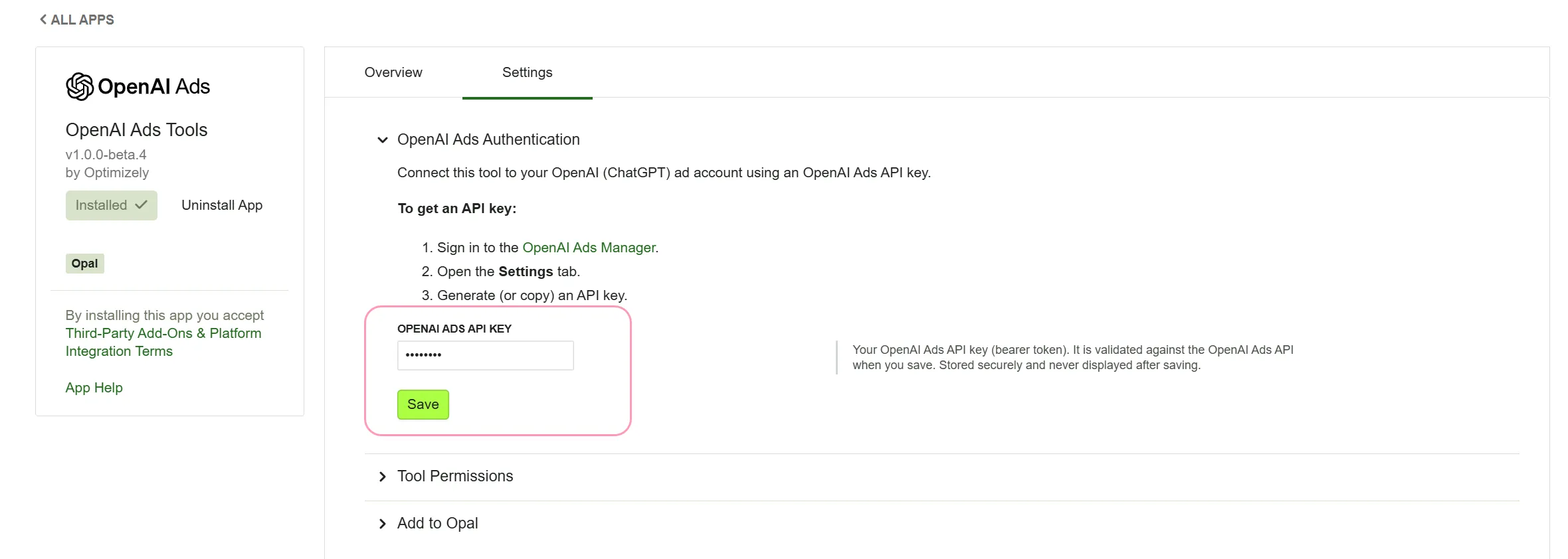Click Uninstall App
Screen dimensions: 1568x559
click(222, 205)
